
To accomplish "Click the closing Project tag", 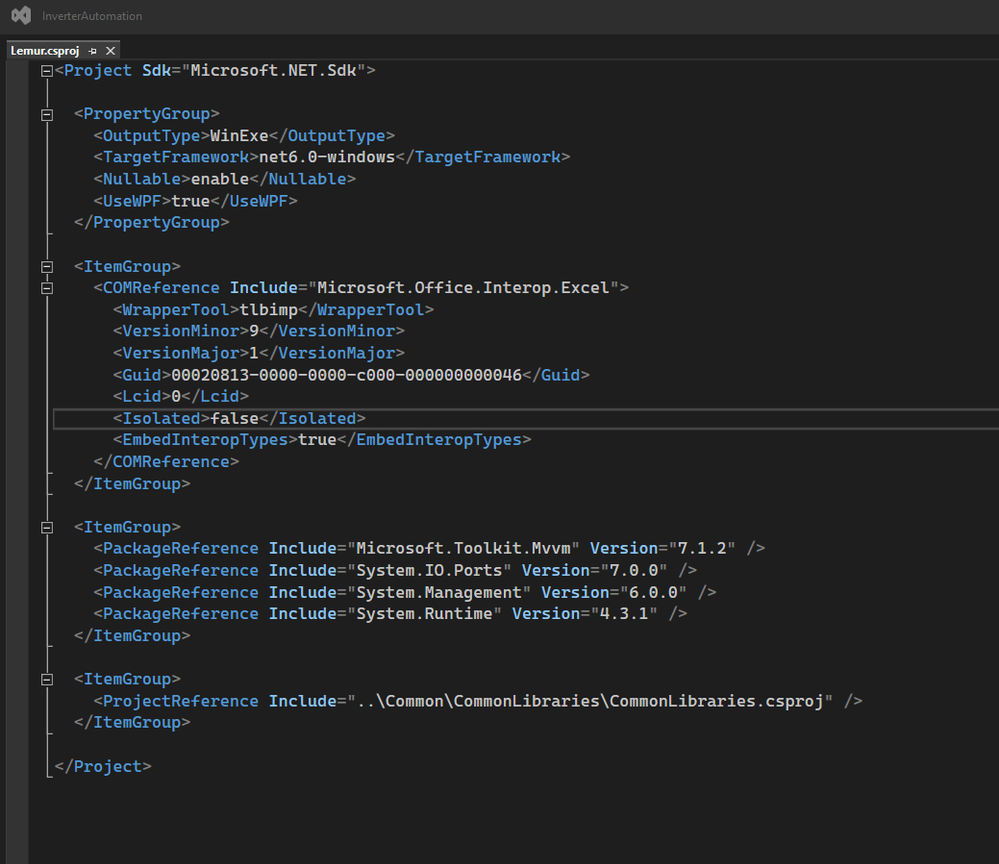I will 103,767.
